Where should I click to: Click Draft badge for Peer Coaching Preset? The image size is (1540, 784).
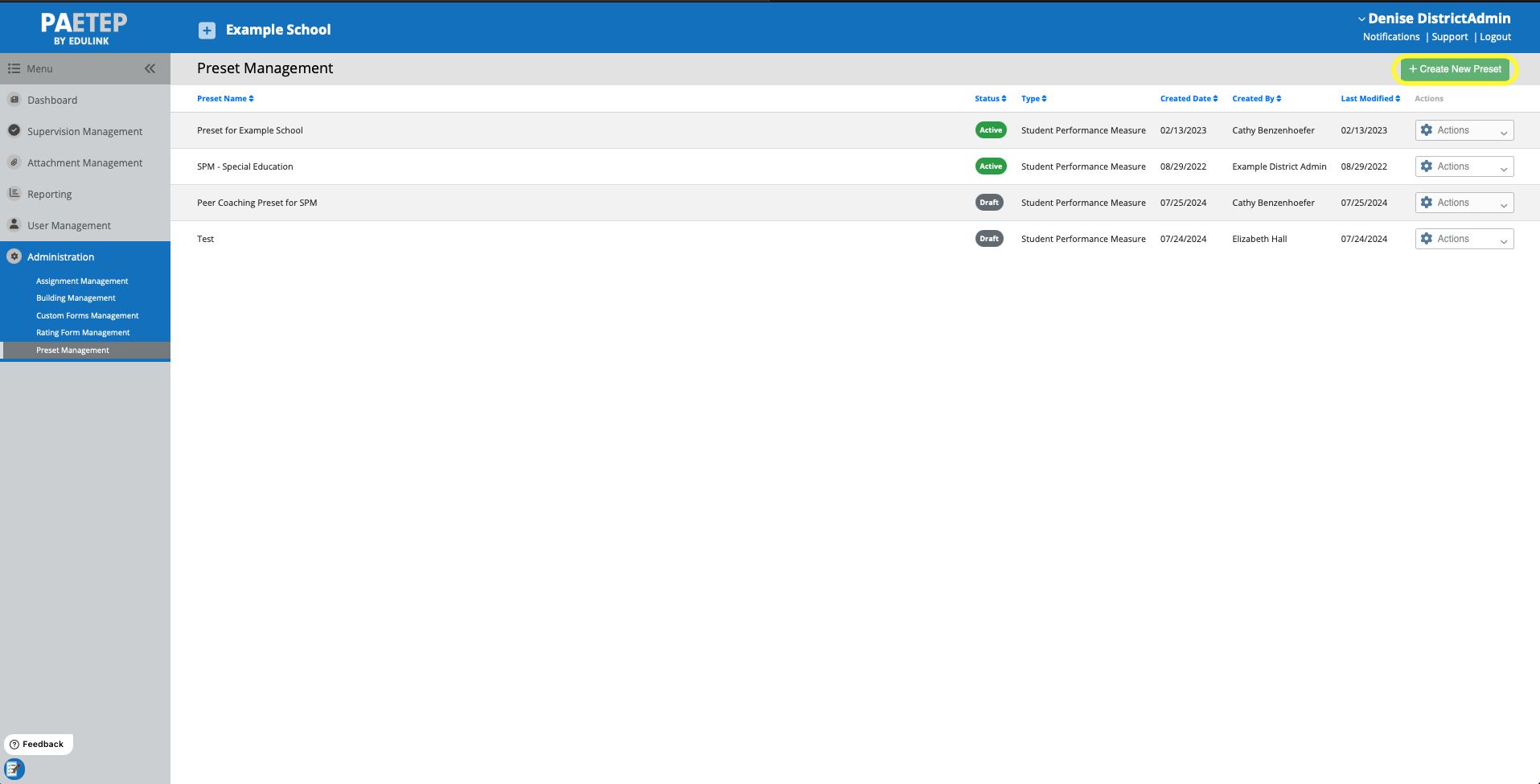click(x=989, y=203)
